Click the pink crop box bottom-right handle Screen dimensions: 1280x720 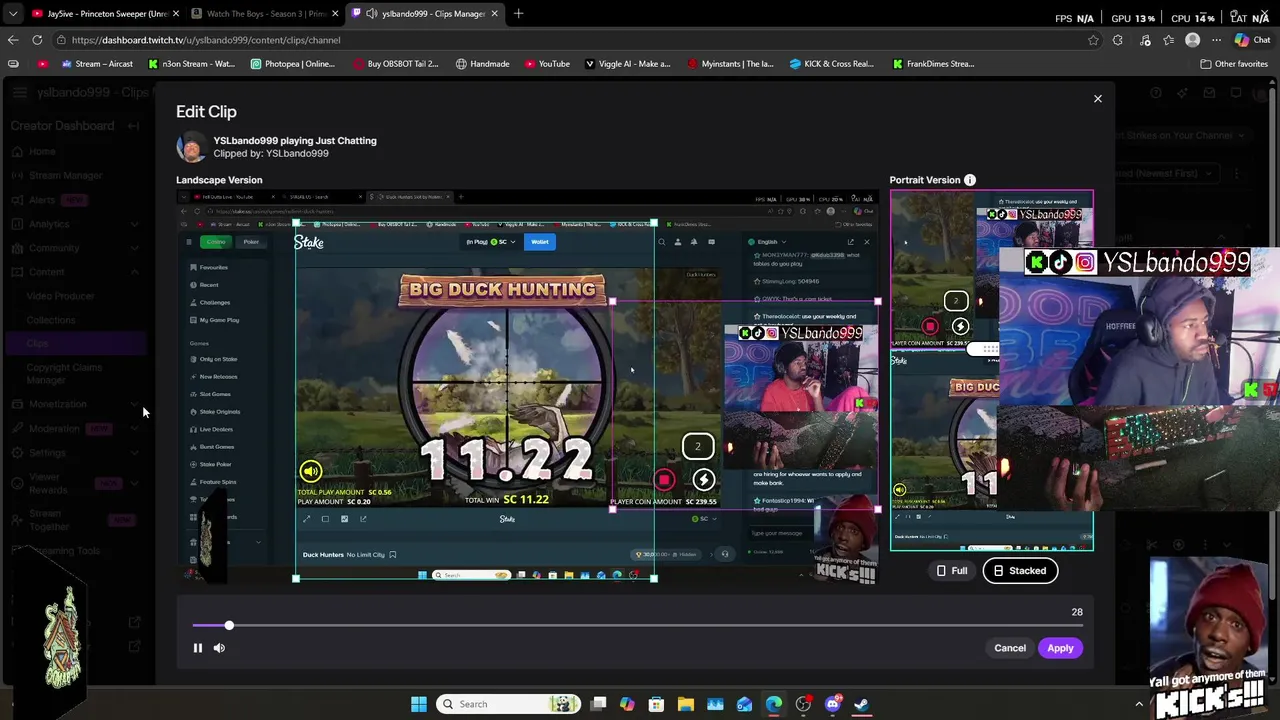coord(877,509)
